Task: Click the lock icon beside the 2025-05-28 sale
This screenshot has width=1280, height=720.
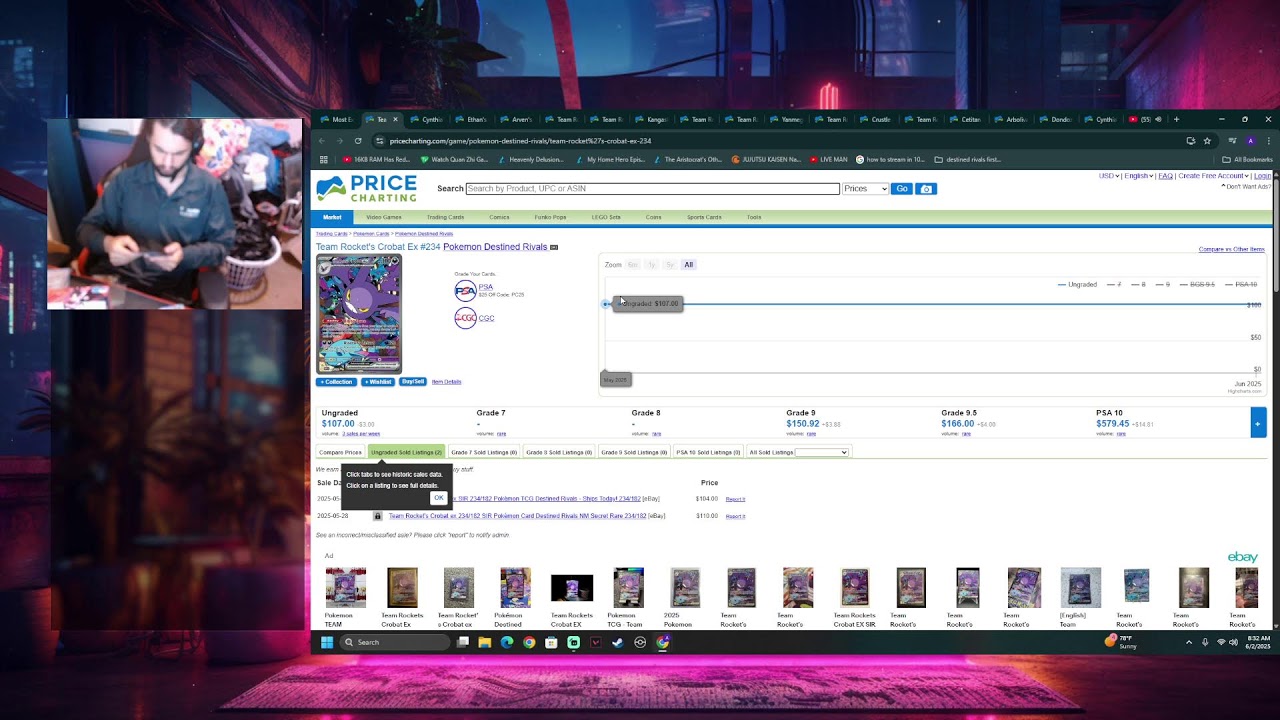Action: (x=377, y=516)
